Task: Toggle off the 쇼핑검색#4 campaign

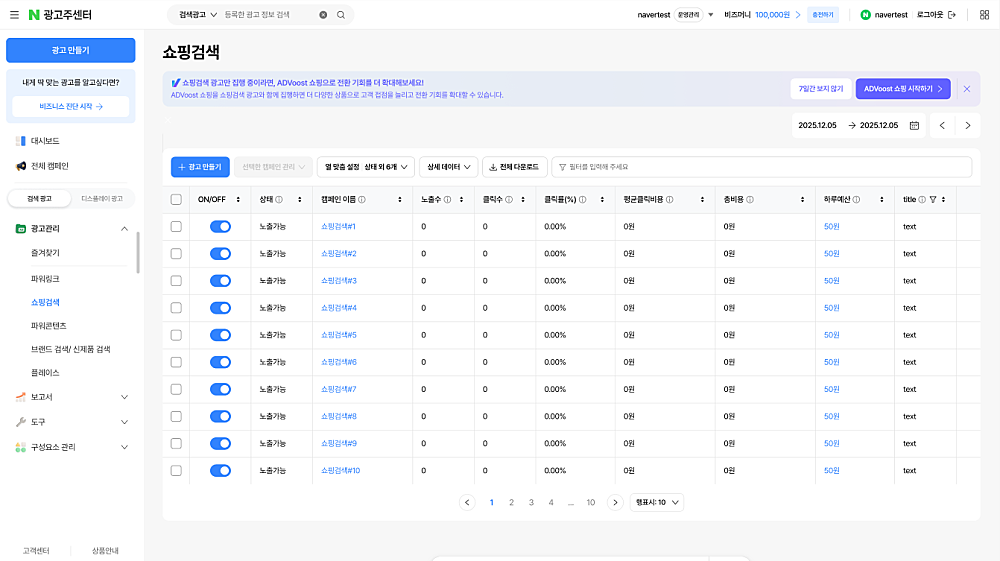Action: (220, 308)
